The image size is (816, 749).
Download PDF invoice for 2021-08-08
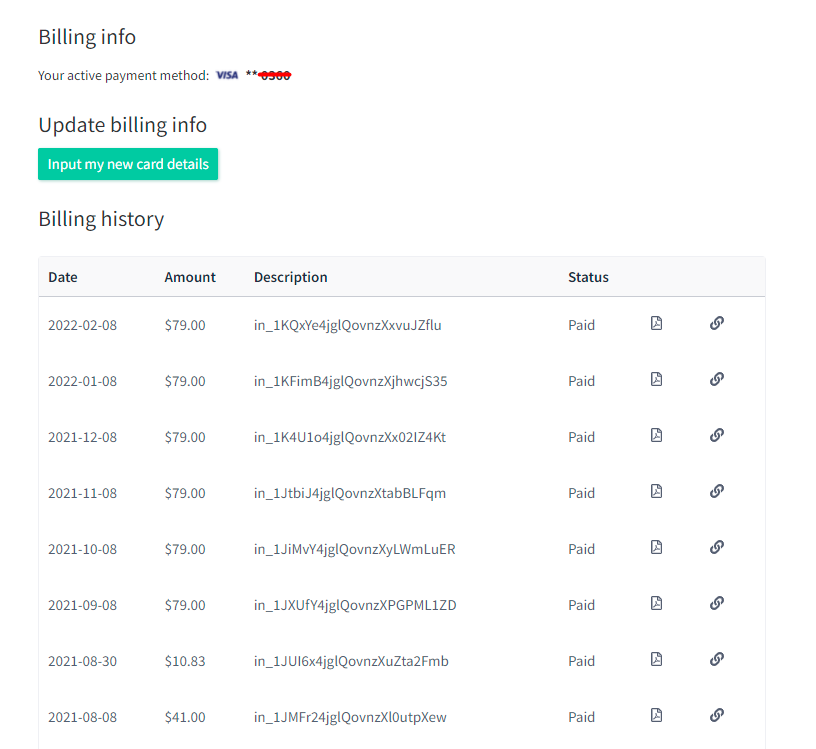point(657,715)
